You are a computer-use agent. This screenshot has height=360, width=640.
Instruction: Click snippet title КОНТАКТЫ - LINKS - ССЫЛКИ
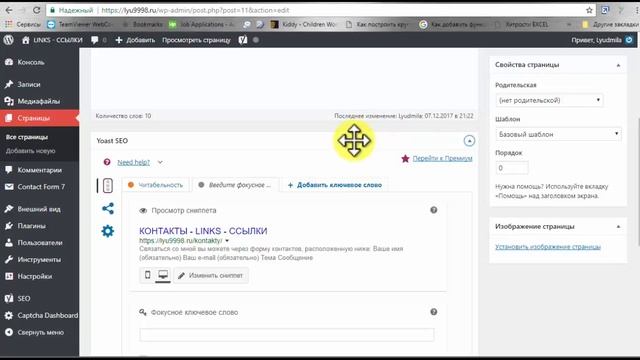point(203,231)
